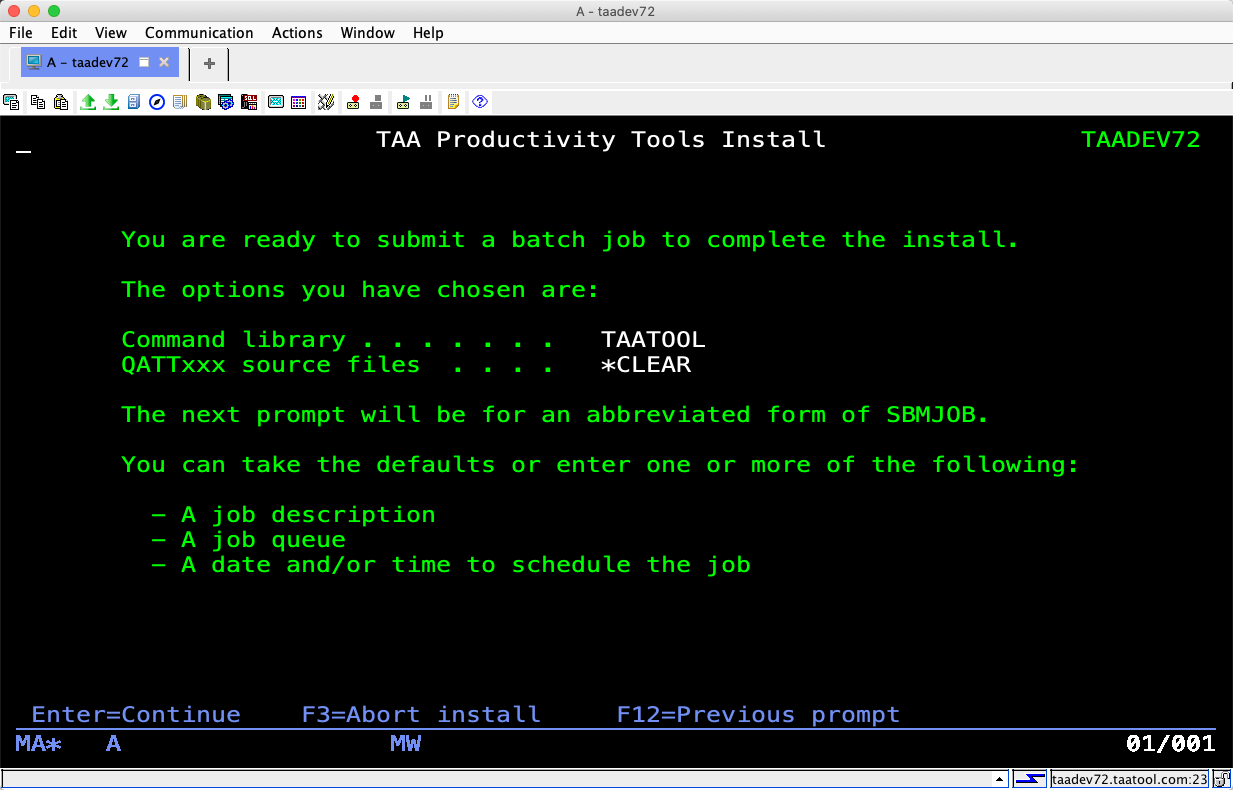
Task: Click the blue file cabinet toolbar icon
Action: 134,102
